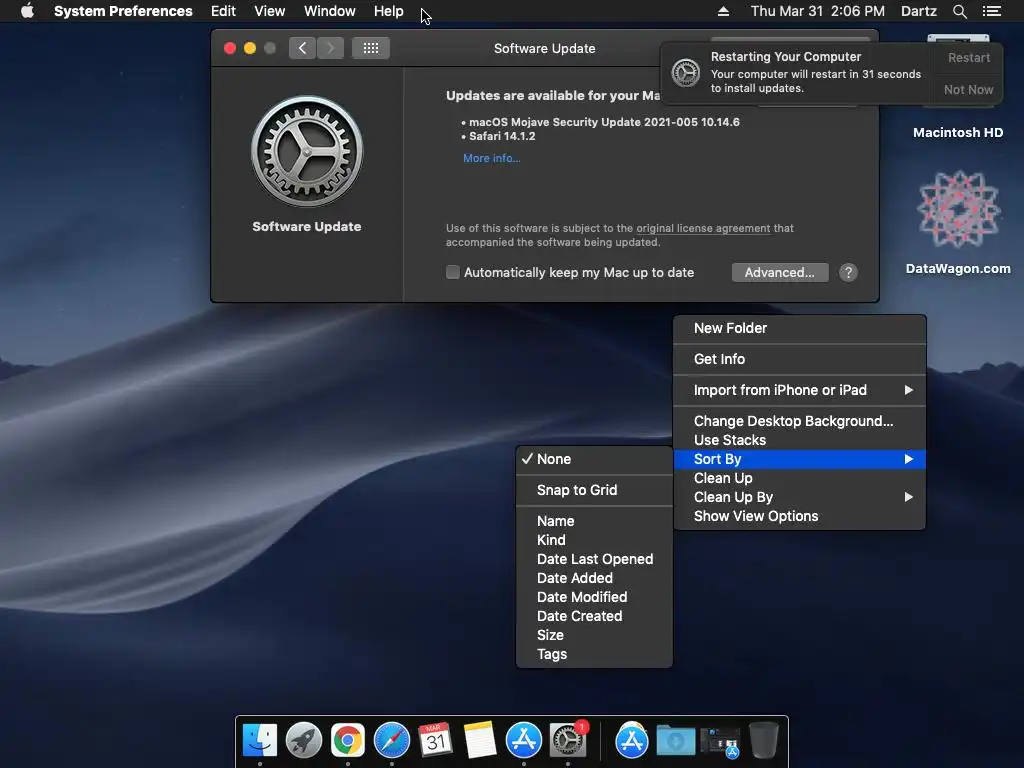
Task: Open Notes app in the Dock
Action: (479, 741)
